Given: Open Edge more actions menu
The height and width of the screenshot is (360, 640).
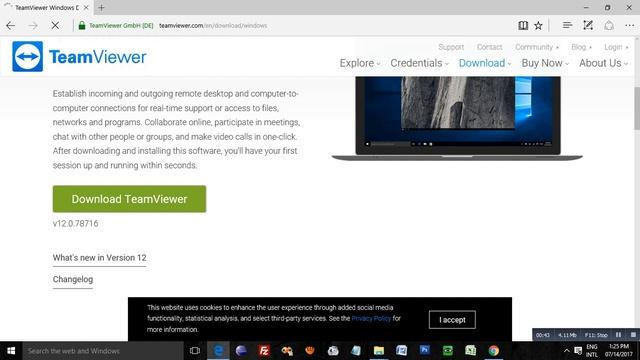Looking at the screenshot, I should pyautogui.click(x=629, y=25).
